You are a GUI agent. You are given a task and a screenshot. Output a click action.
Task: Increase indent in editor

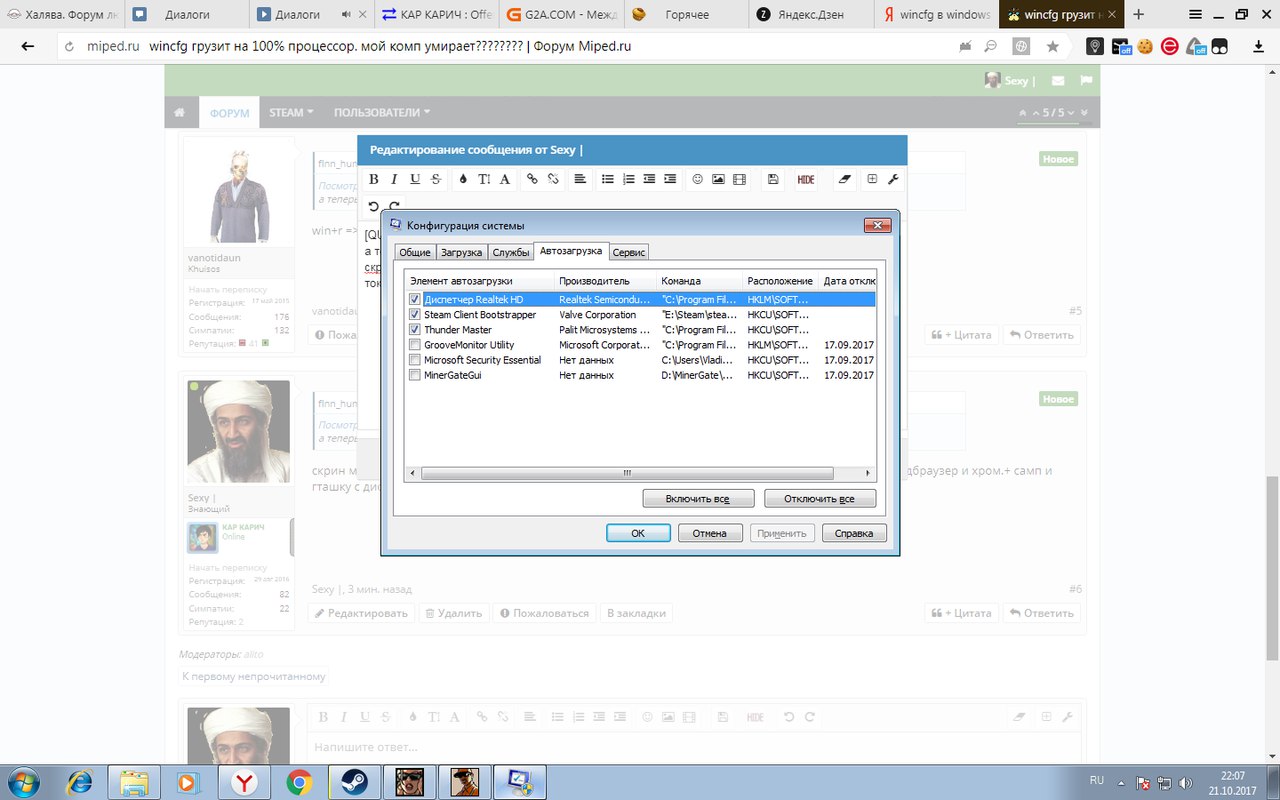point(670,179)
